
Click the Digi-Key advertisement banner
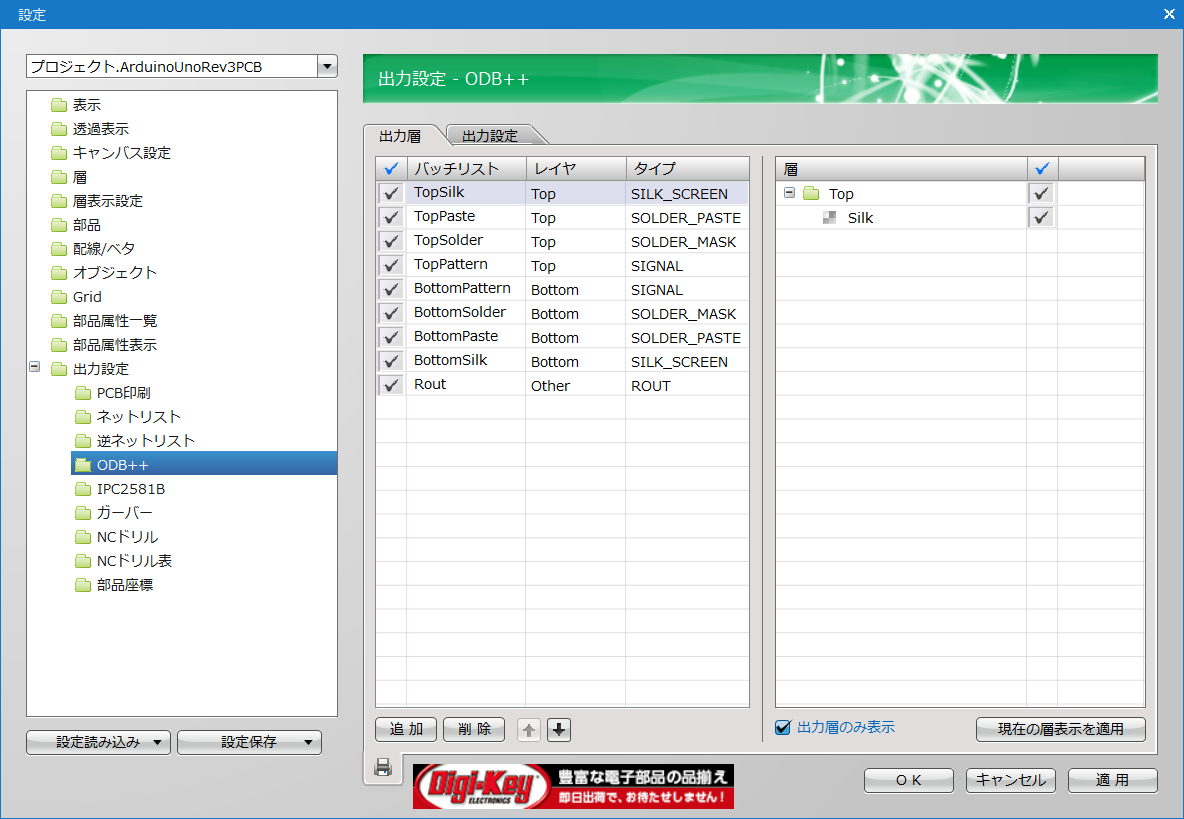(x=573, y=786)
